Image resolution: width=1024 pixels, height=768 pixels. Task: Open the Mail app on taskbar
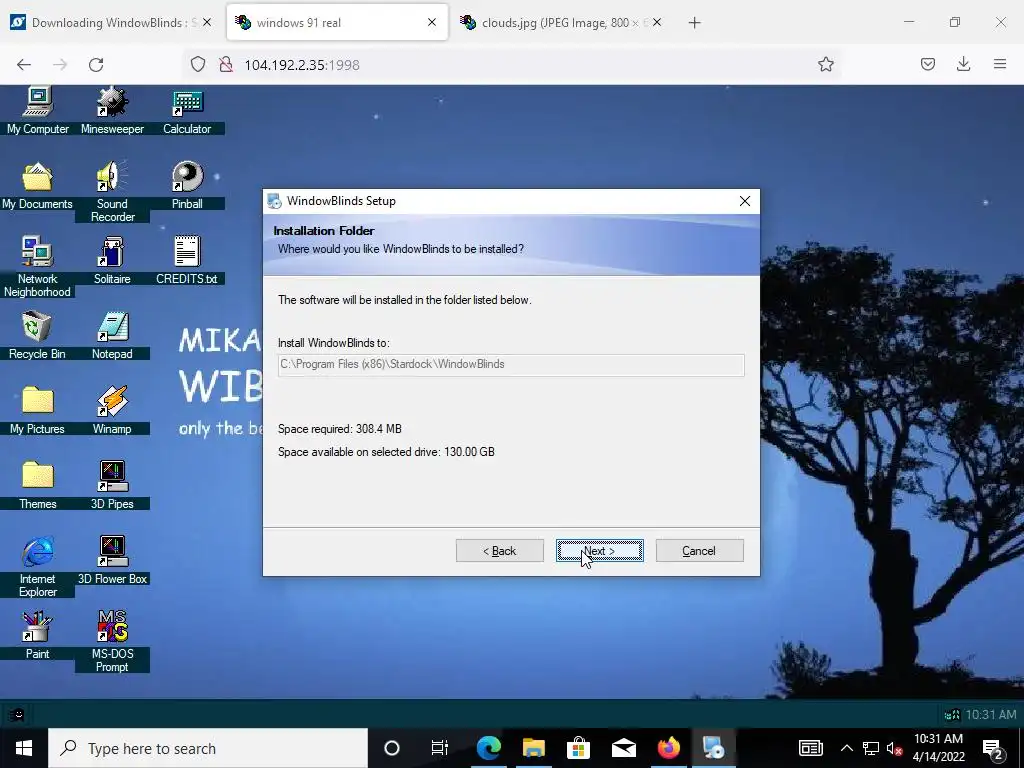(x=624, y=748)
